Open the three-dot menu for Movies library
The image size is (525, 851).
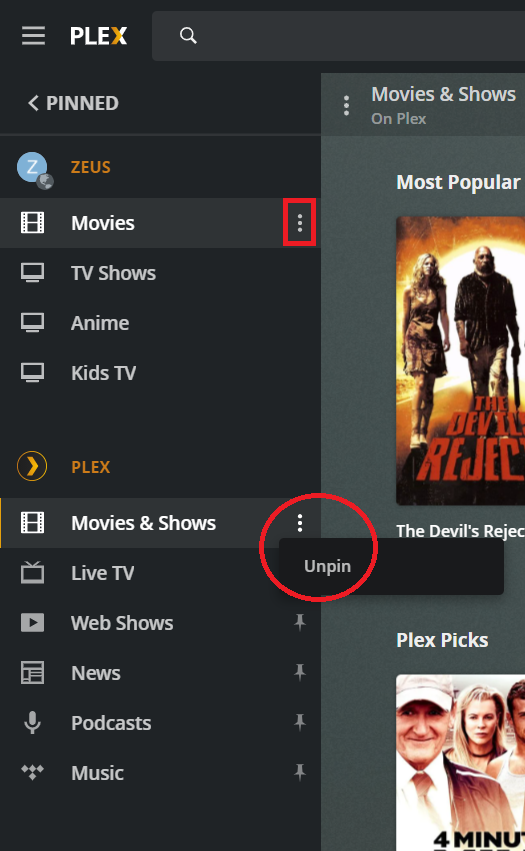pos(300,223)
